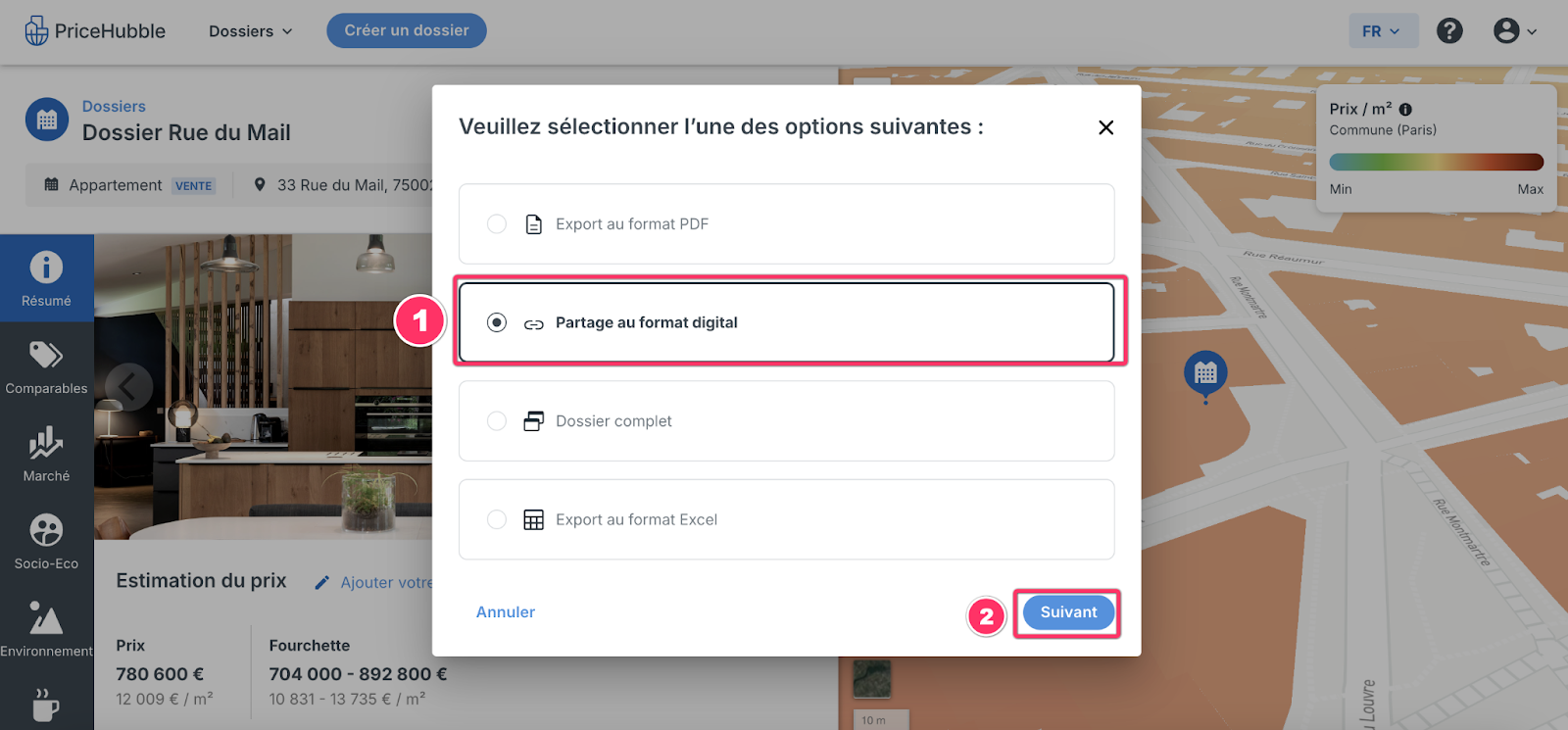Open the FR language dropdown
This screenshot has width=1568, height=730.
1382,31
